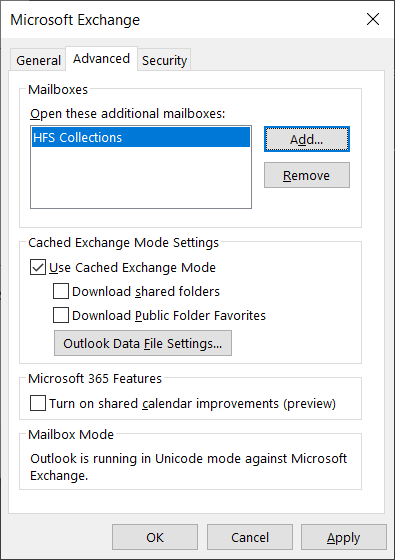The width and height of the screenshot is (395, 560).
Task: Click the Add... mailbox button
Action: click(x=307, y=139)
